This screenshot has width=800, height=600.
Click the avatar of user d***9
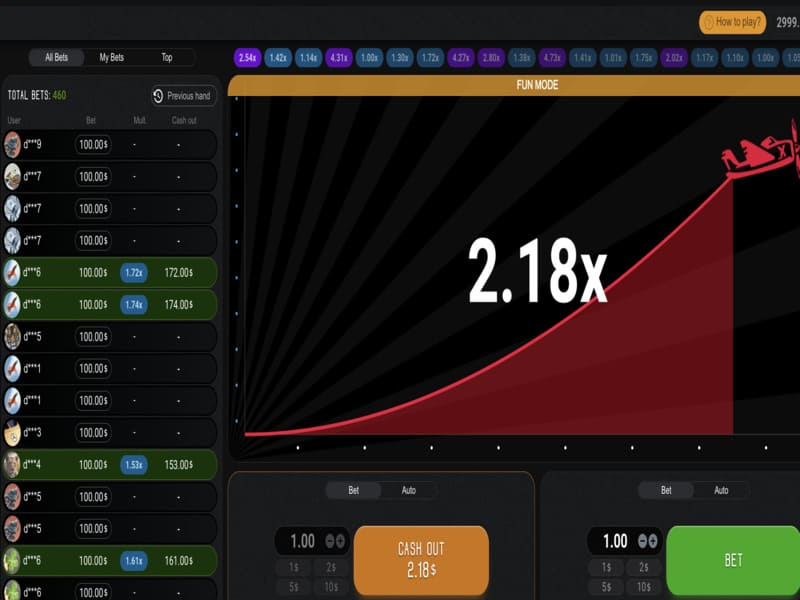coord(13,145)
